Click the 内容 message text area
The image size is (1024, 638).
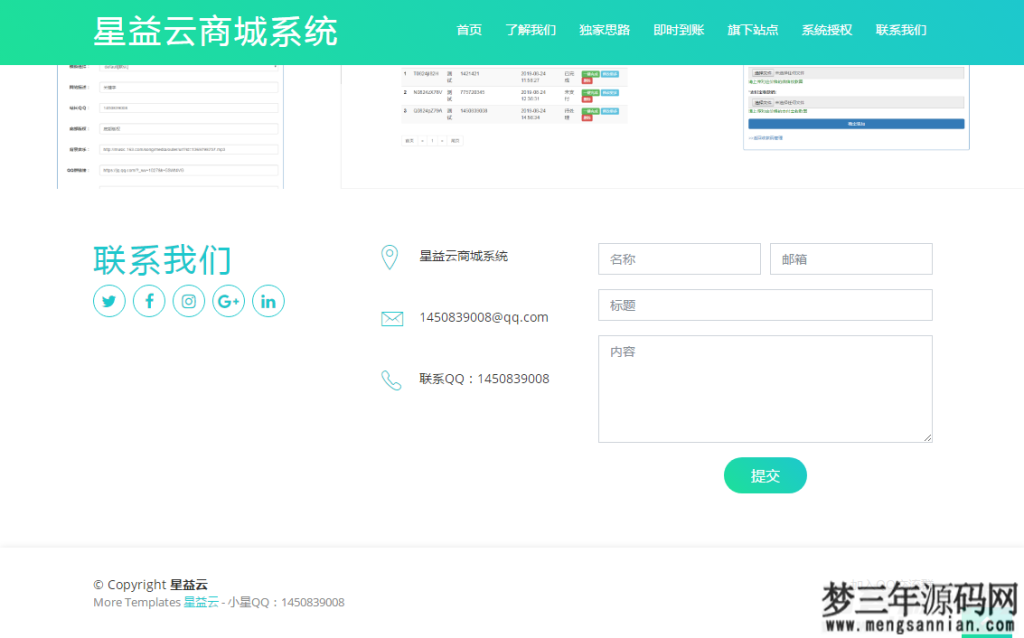[x=765, y=388]
